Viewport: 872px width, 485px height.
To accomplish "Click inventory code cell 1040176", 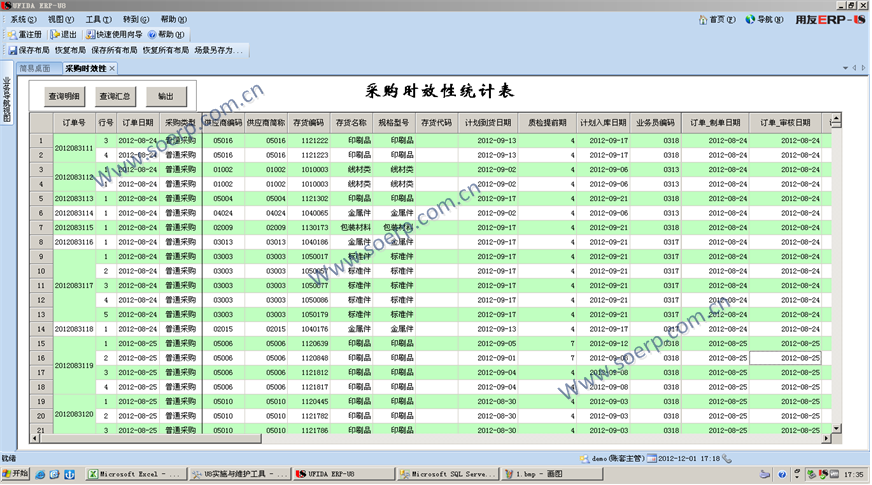I will point(309,329).
